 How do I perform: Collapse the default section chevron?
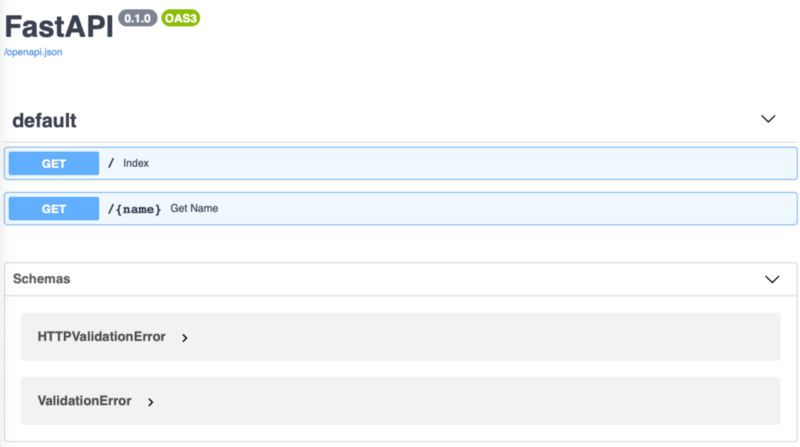[768, 119]
